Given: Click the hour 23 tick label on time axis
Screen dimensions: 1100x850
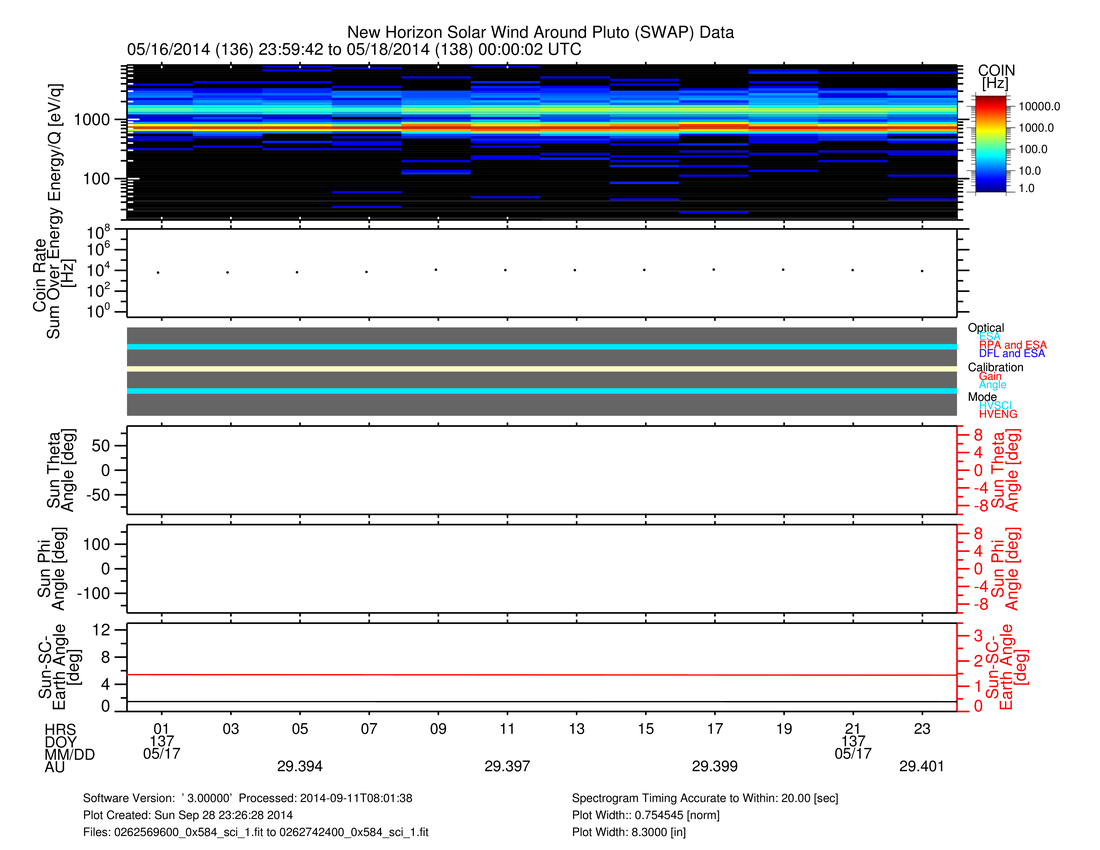Looking at the screenshot, I should (x=922, y=727).
